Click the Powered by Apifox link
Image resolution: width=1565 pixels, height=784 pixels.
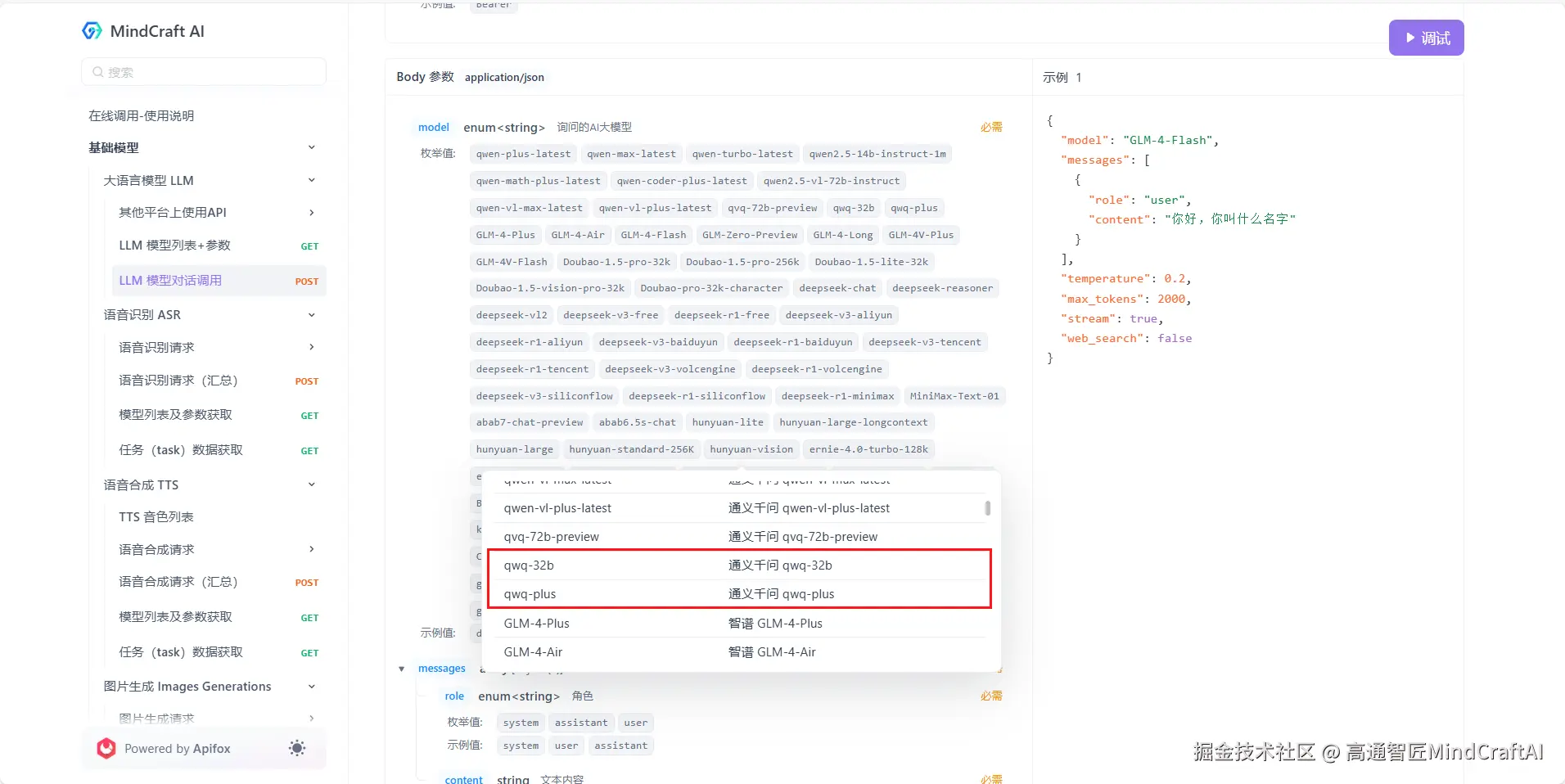pos(178,748)
